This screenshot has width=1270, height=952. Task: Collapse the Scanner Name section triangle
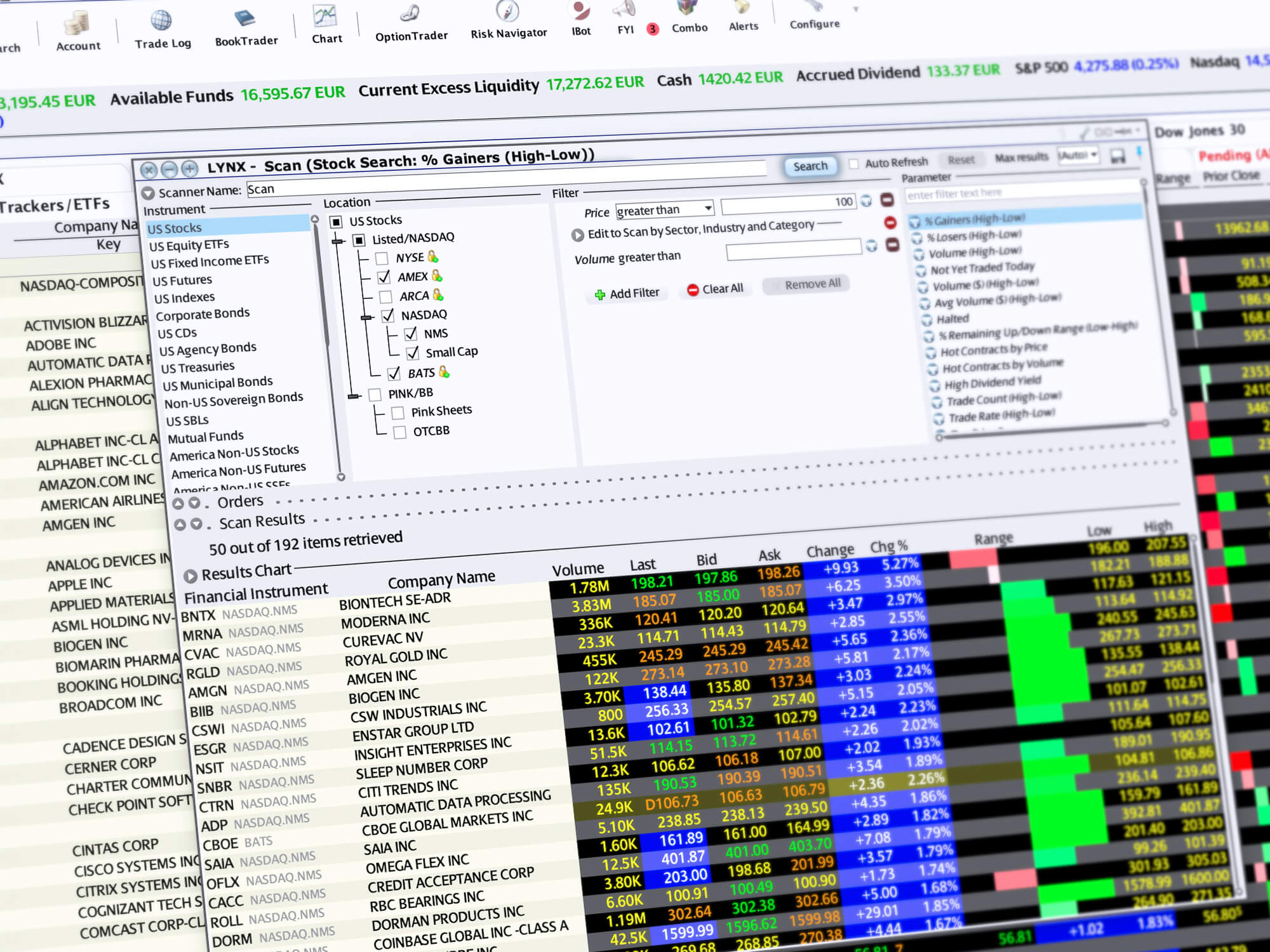148,193
